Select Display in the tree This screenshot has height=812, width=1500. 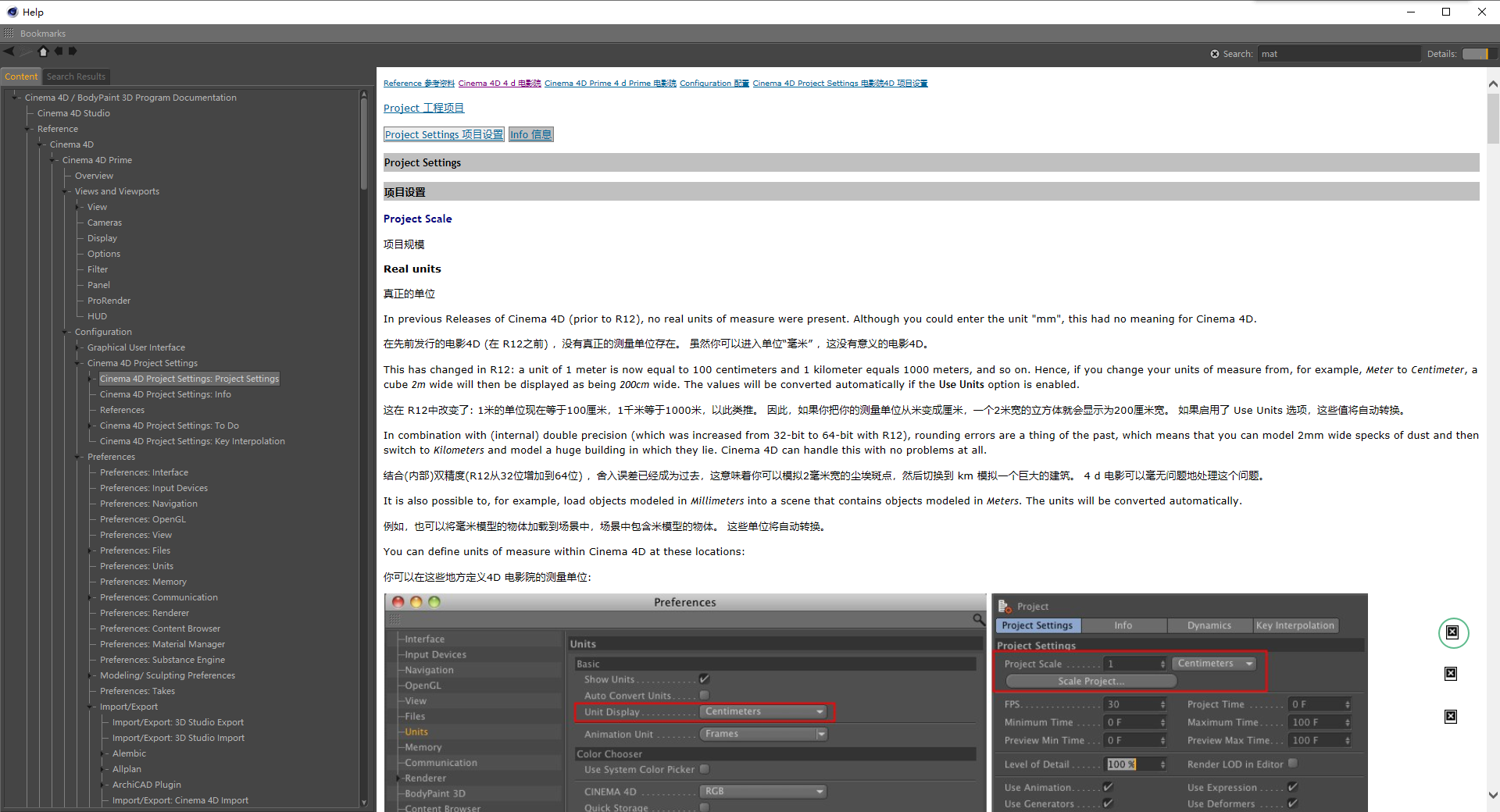[x=102, y=238]
